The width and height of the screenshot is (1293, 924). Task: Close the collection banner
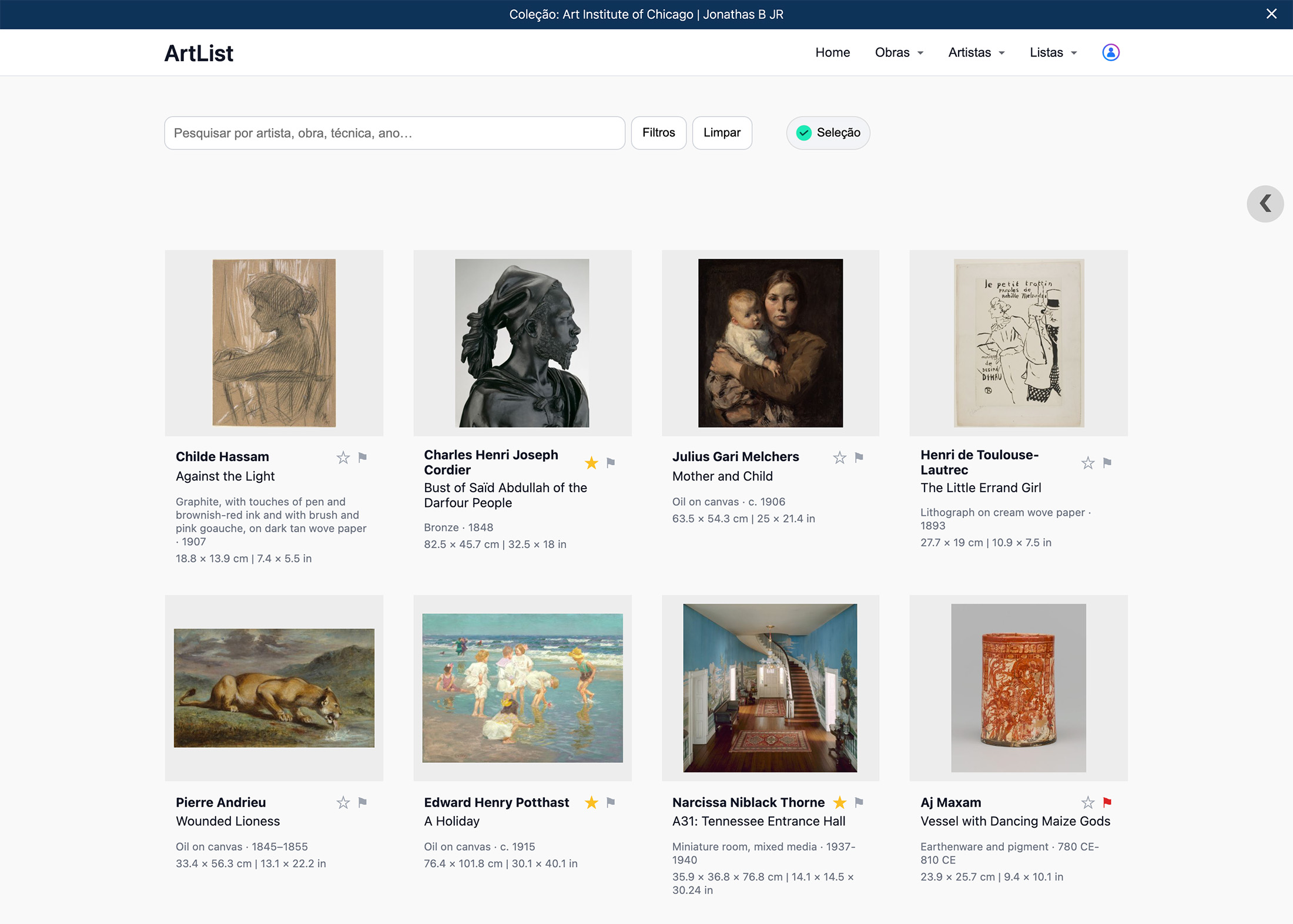coord(1271,14)
